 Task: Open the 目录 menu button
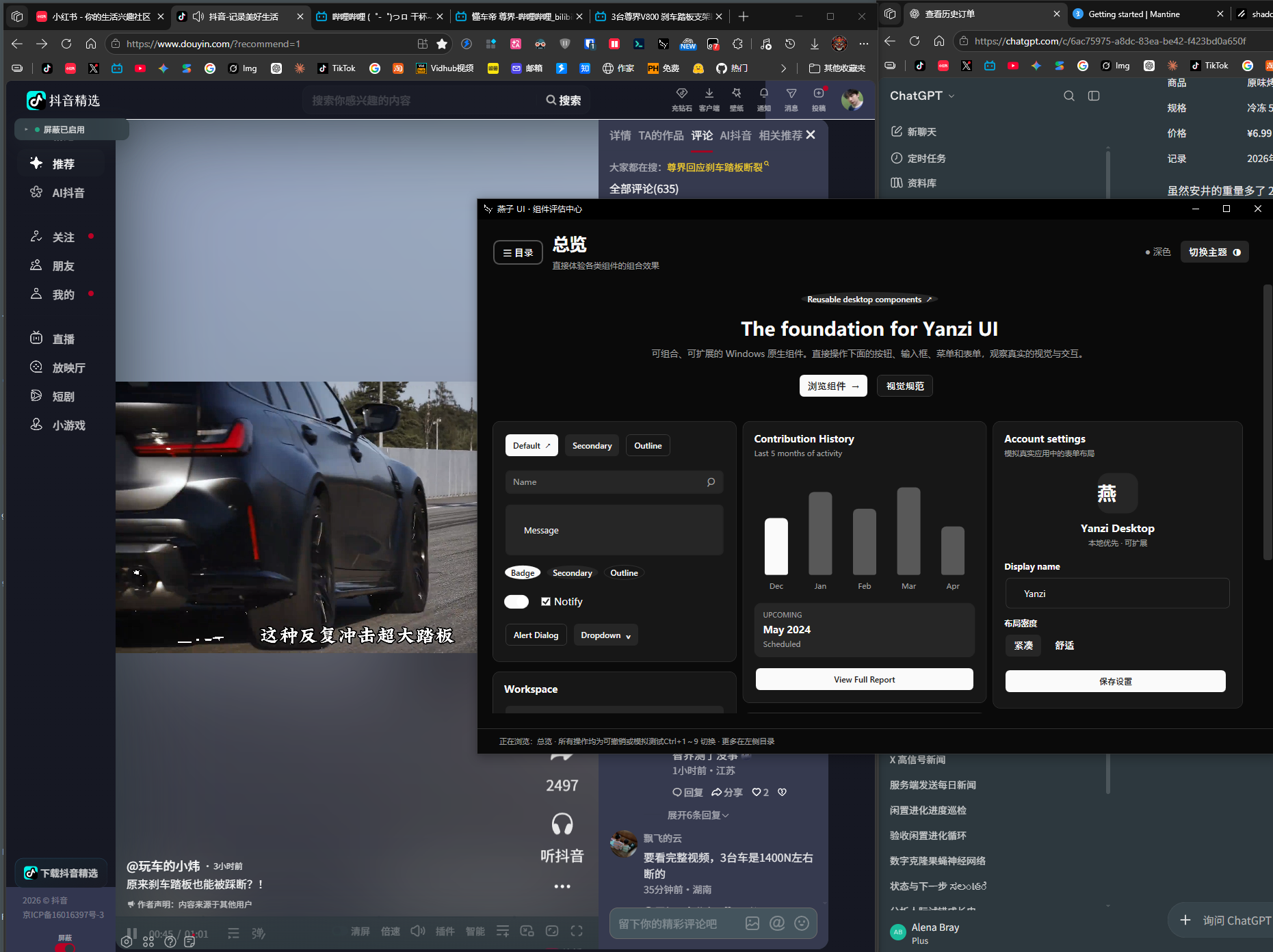point(518,252)
